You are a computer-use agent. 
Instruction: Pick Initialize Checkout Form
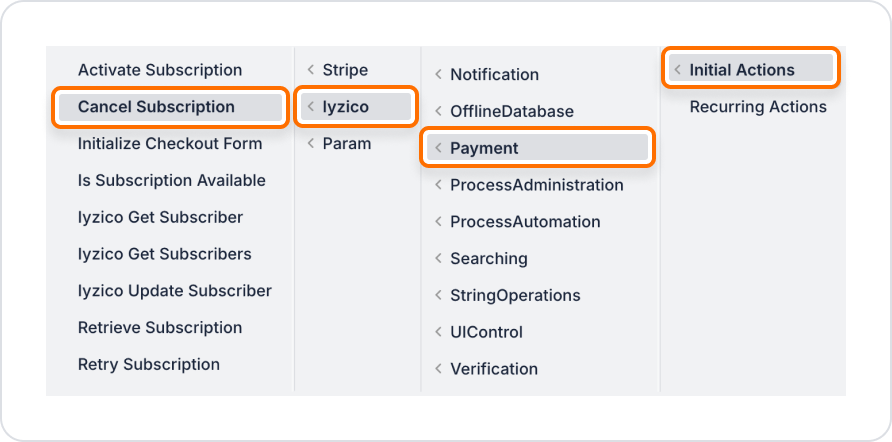pyautogui.click(x=171, y=143)
